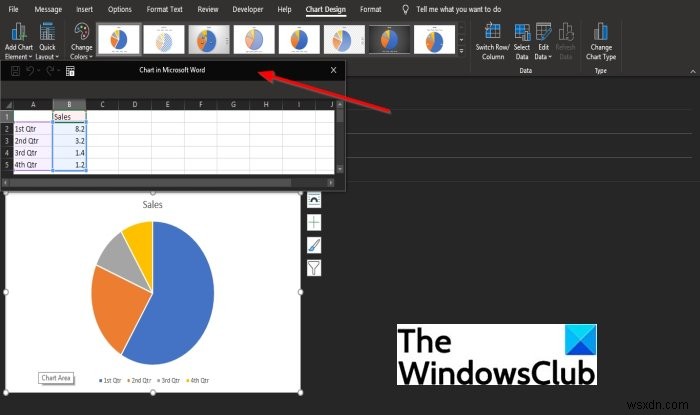The image size is (700, 415).
Task: Select the sixth pie chart style thumbnail
Action: point(344,39)
